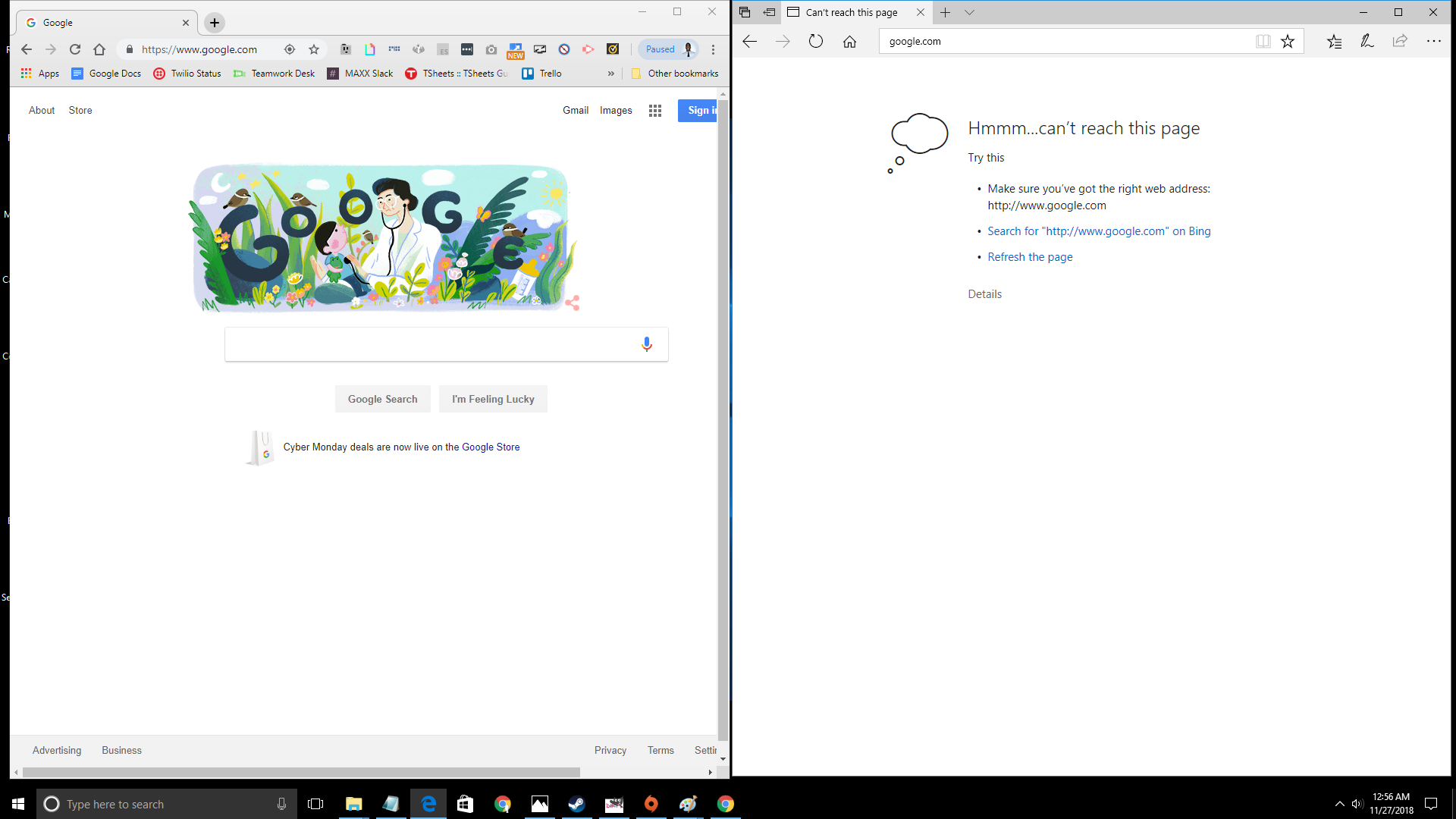This screenshot has height=819, width=1456.
Task: Set Edge tabs aside
Action: pos(769,12)
